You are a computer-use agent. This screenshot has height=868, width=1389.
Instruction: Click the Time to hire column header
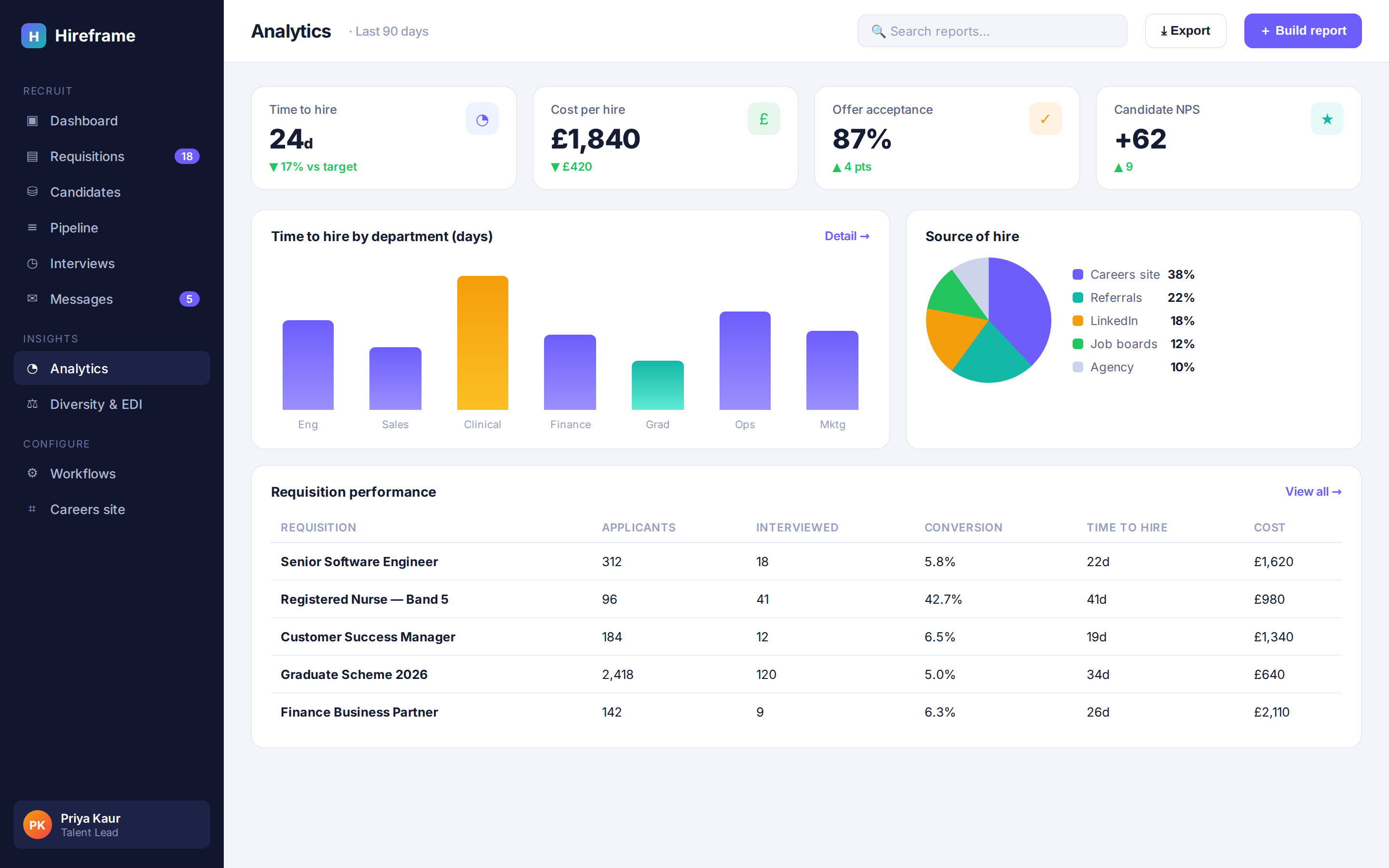1127,527
